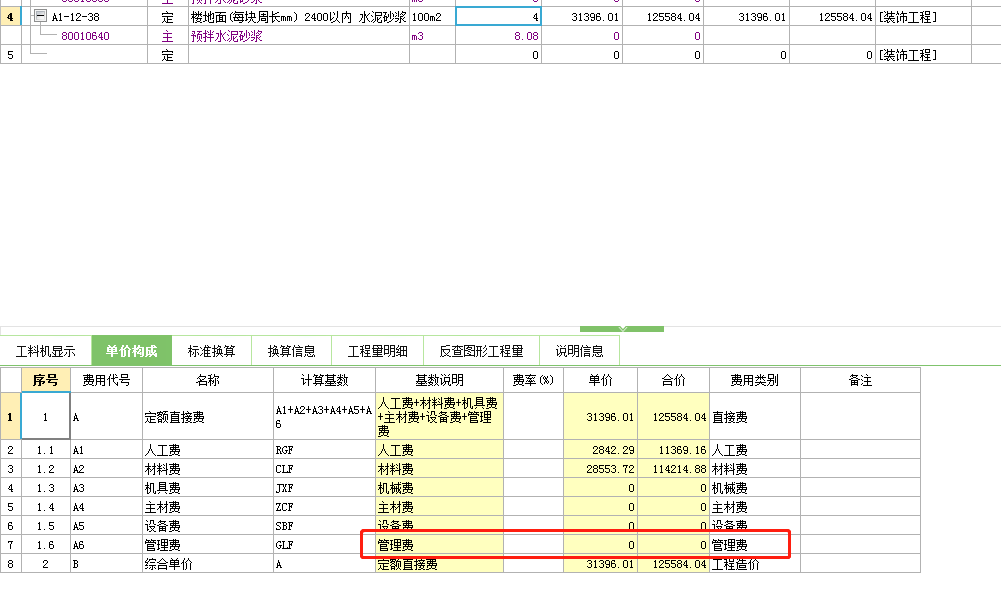
Task: Click the 费用代号 column header
Action: click(106, 380)
